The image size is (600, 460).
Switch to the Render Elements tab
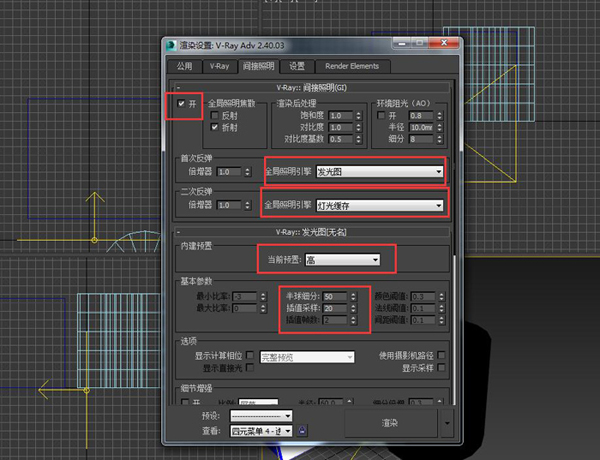point(348,66)
